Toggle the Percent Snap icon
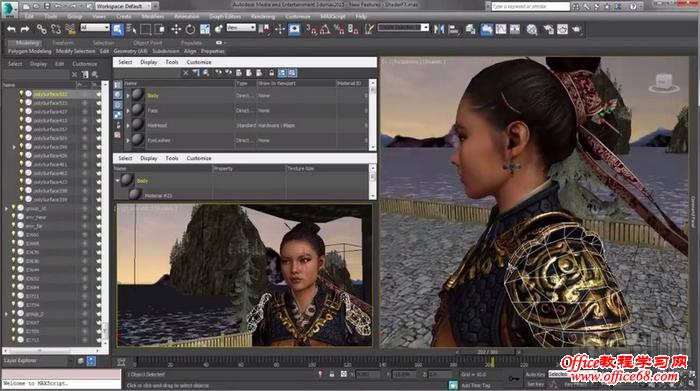This screenshot has width=700, height=391. coord(339,29)
